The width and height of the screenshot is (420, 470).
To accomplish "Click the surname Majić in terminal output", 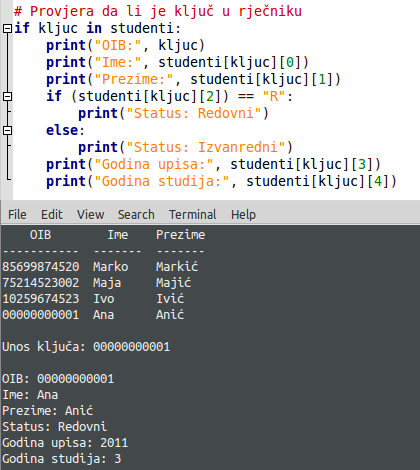I will 173,283.
